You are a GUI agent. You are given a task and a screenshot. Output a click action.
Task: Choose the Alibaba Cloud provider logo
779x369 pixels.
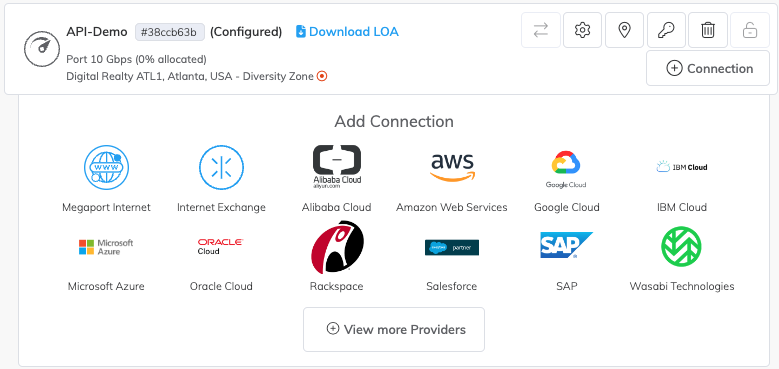[x=337, y=167]
